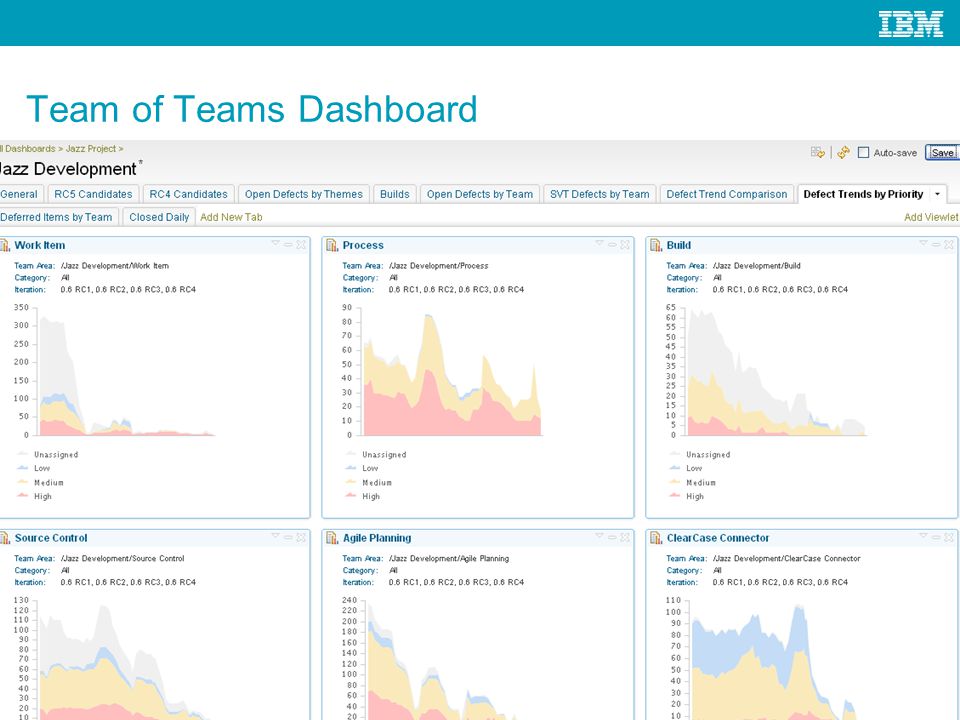The height and width of the screenshot is (720, 960).
Task: Remove the ClearCase Connector viewlet with its X icon
Action: [948, 537]
